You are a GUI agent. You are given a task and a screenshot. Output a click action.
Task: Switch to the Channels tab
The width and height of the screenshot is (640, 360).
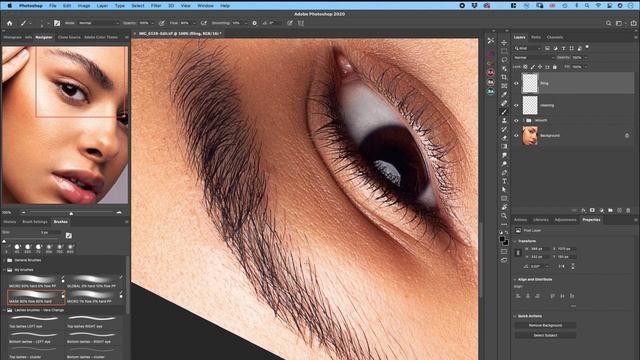555,37
